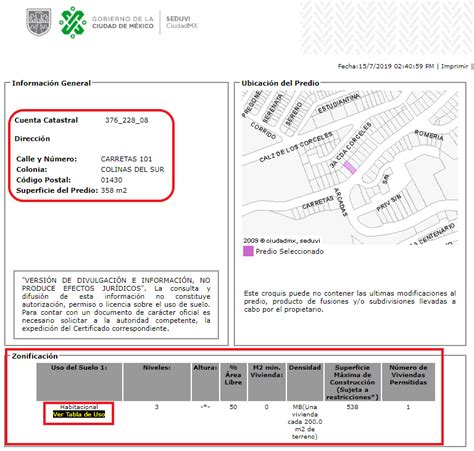Select the Área Libre value 50

point(233,407)
